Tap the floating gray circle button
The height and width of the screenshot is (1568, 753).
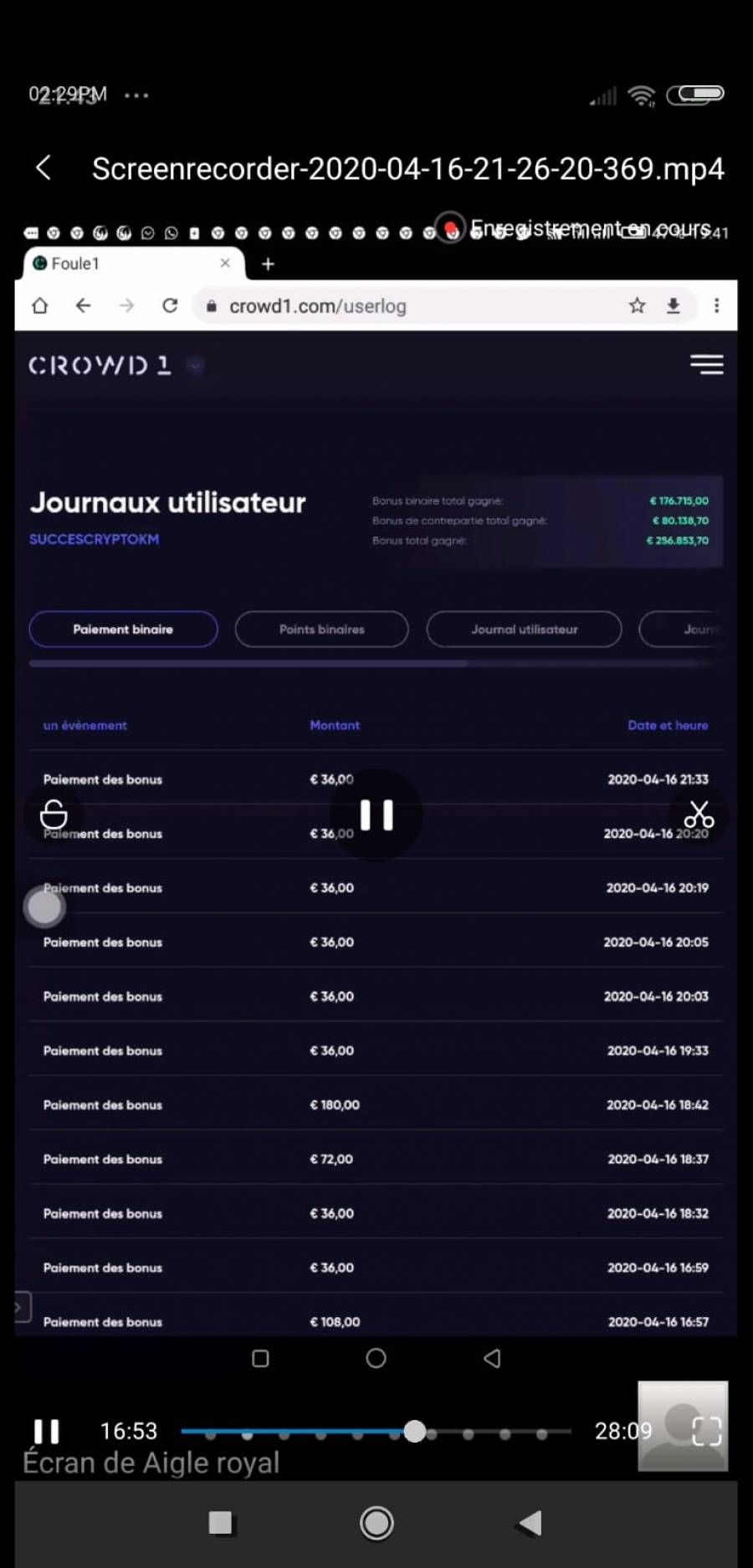tap(44, 907)
